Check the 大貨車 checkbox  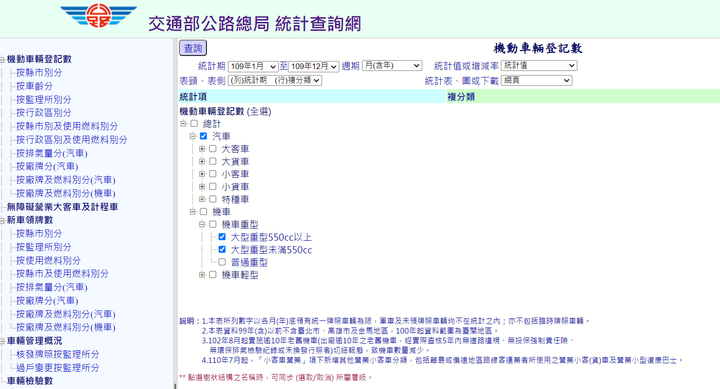tap(213, 161)
